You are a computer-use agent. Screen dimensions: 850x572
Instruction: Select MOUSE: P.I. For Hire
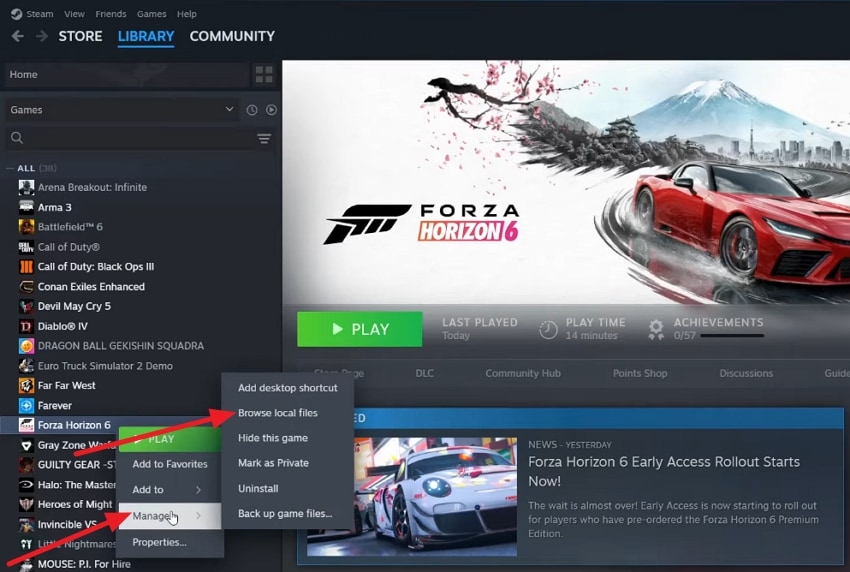point(84,564)
